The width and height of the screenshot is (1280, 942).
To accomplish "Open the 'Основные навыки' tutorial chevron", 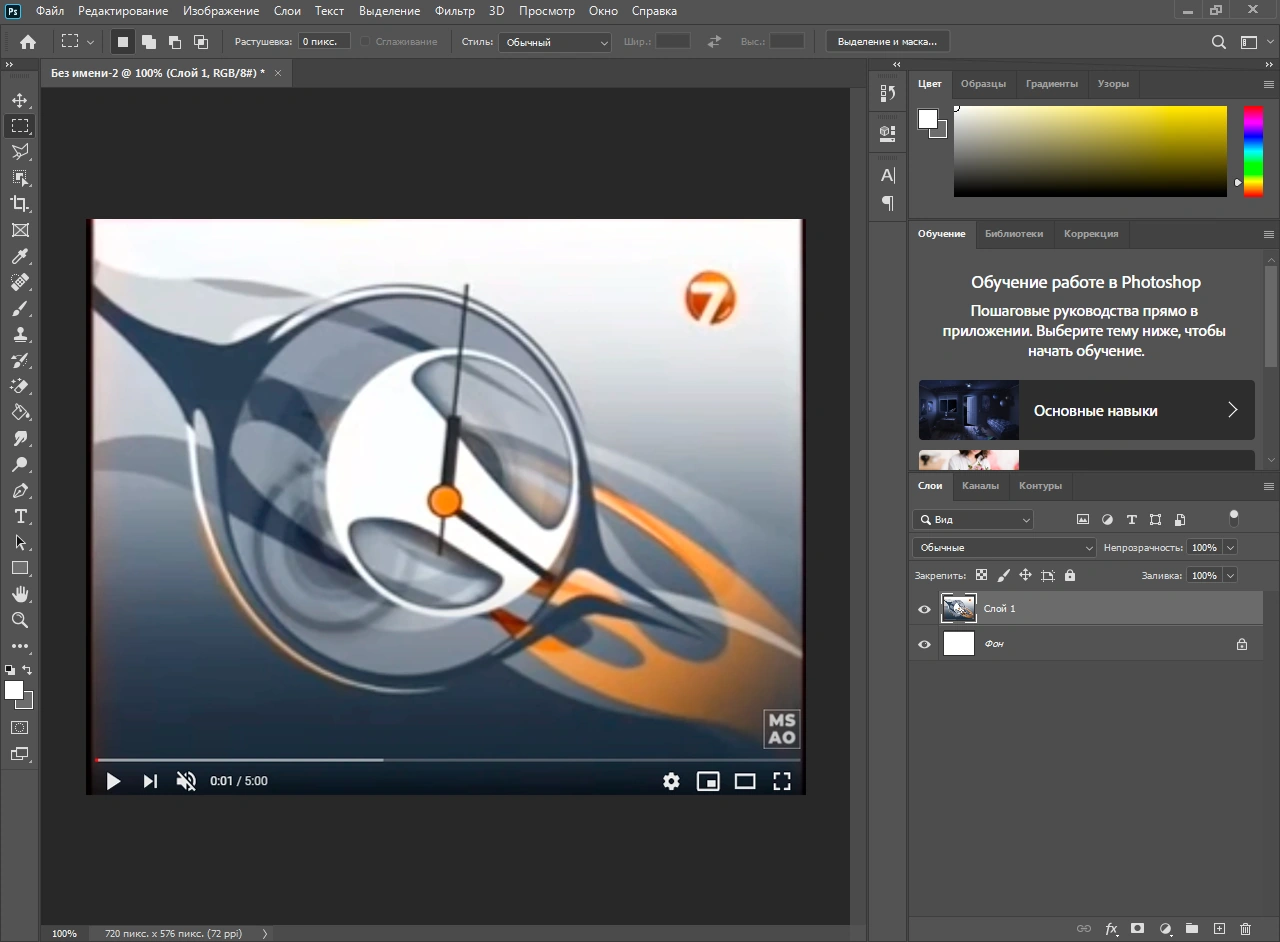I will point(1233,410).
